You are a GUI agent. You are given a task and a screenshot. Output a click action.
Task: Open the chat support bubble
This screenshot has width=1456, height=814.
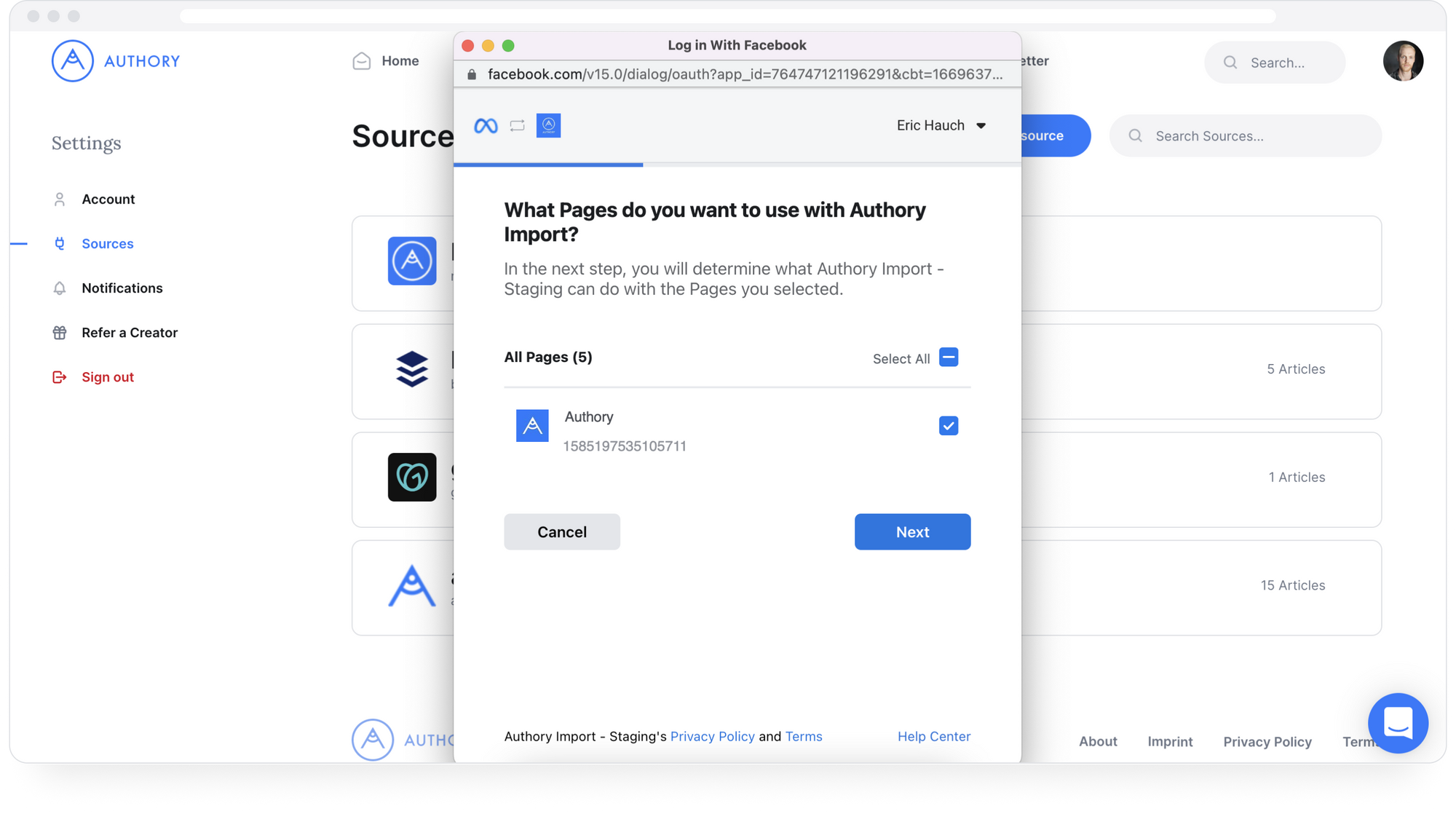point(1398,724)
